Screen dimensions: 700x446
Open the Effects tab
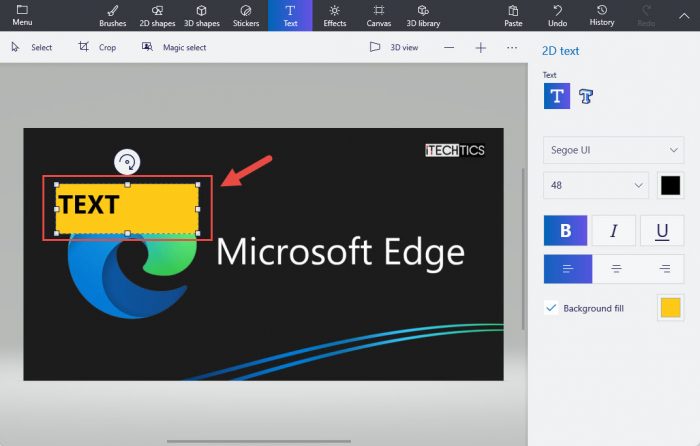tap(334, 16)
